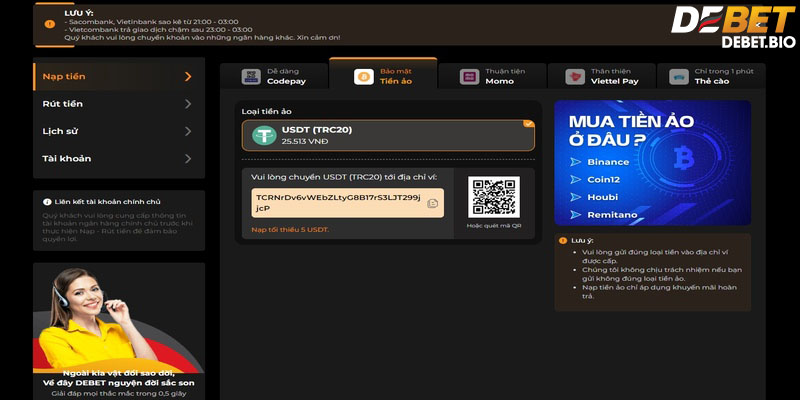Click the Codepay QR icon
This screenshot has width=800, height=400.
pyautogui.click(x=251, y=77)
